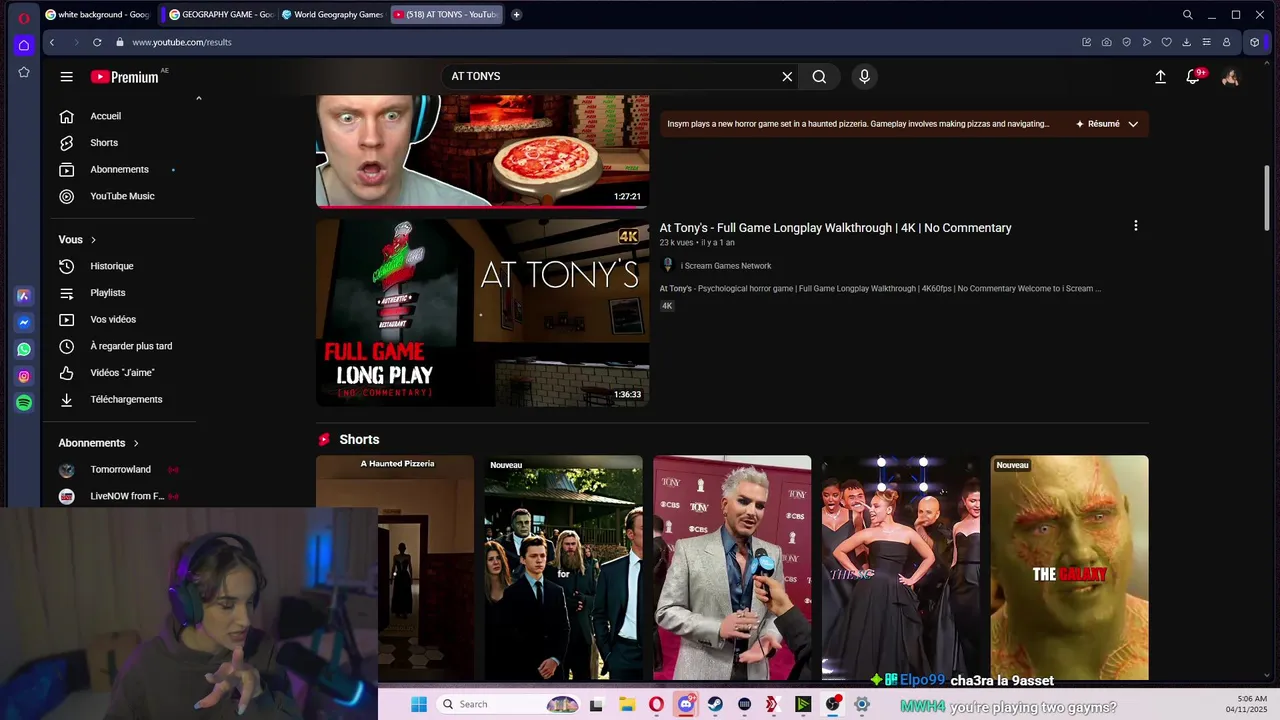Open Discord from taskbar
Viewport: 1280px width, 720px height.
(685, 704)
